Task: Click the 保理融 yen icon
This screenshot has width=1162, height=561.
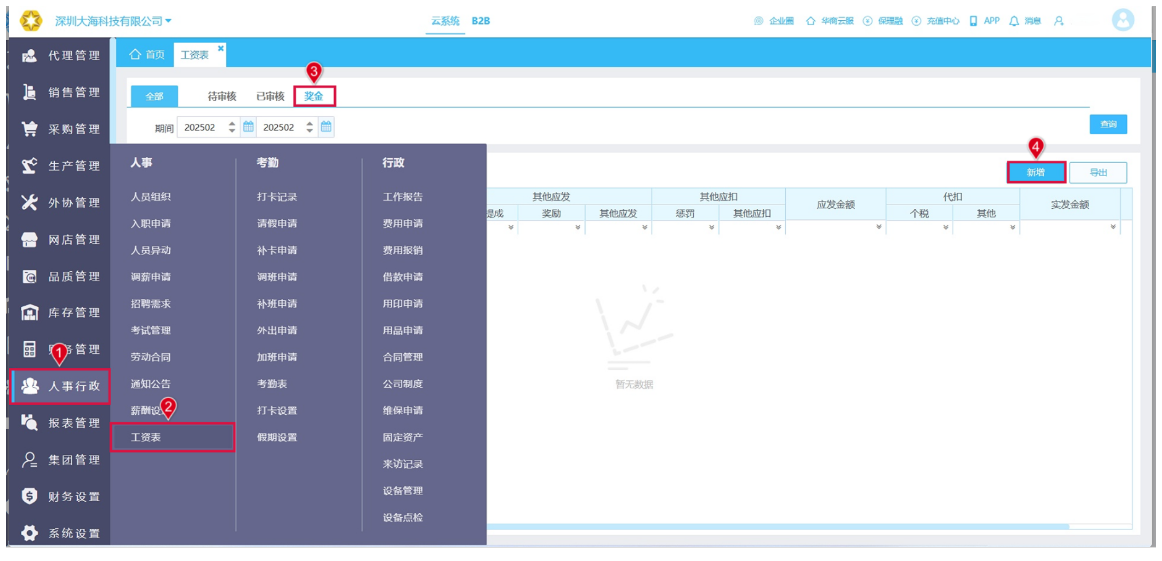Action: tap(869, 21)
